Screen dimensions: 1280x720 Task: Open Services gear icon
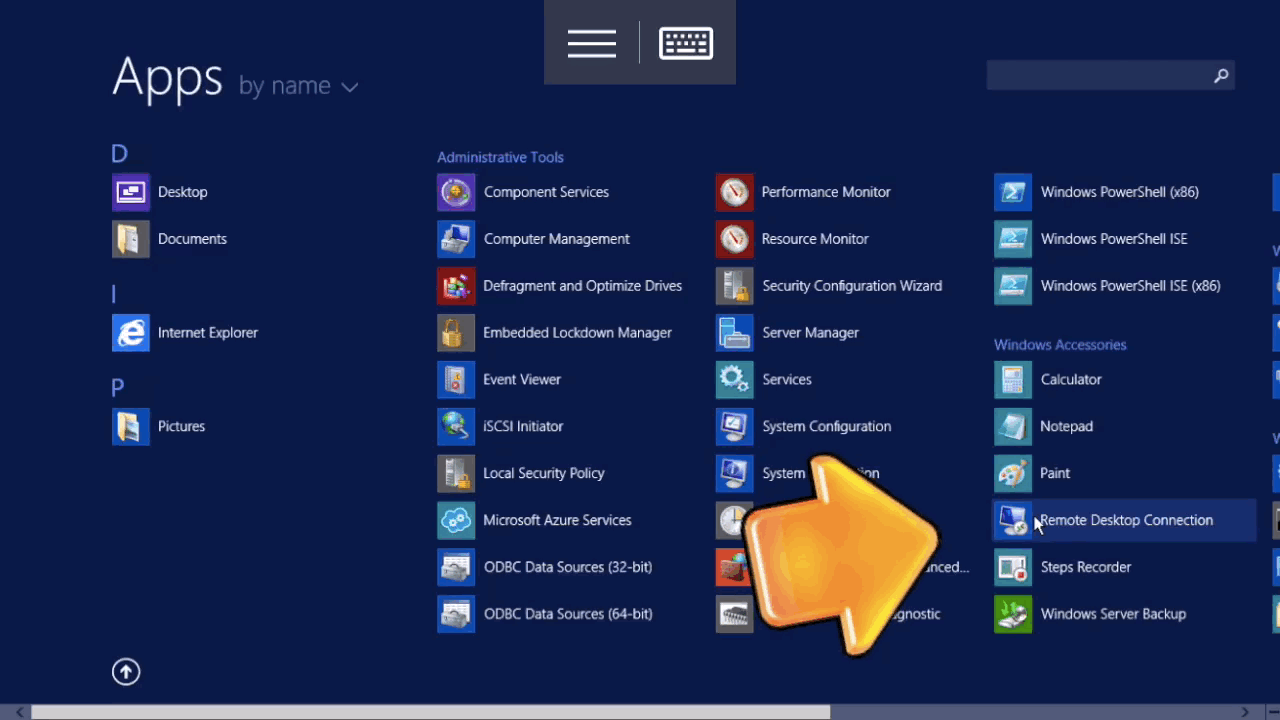[x=735, y=380]
